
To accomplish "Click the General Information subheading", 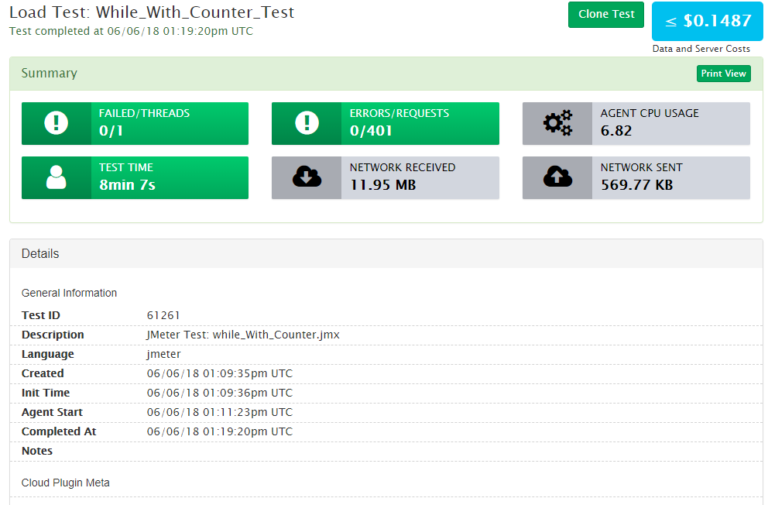I will point(69,293).
